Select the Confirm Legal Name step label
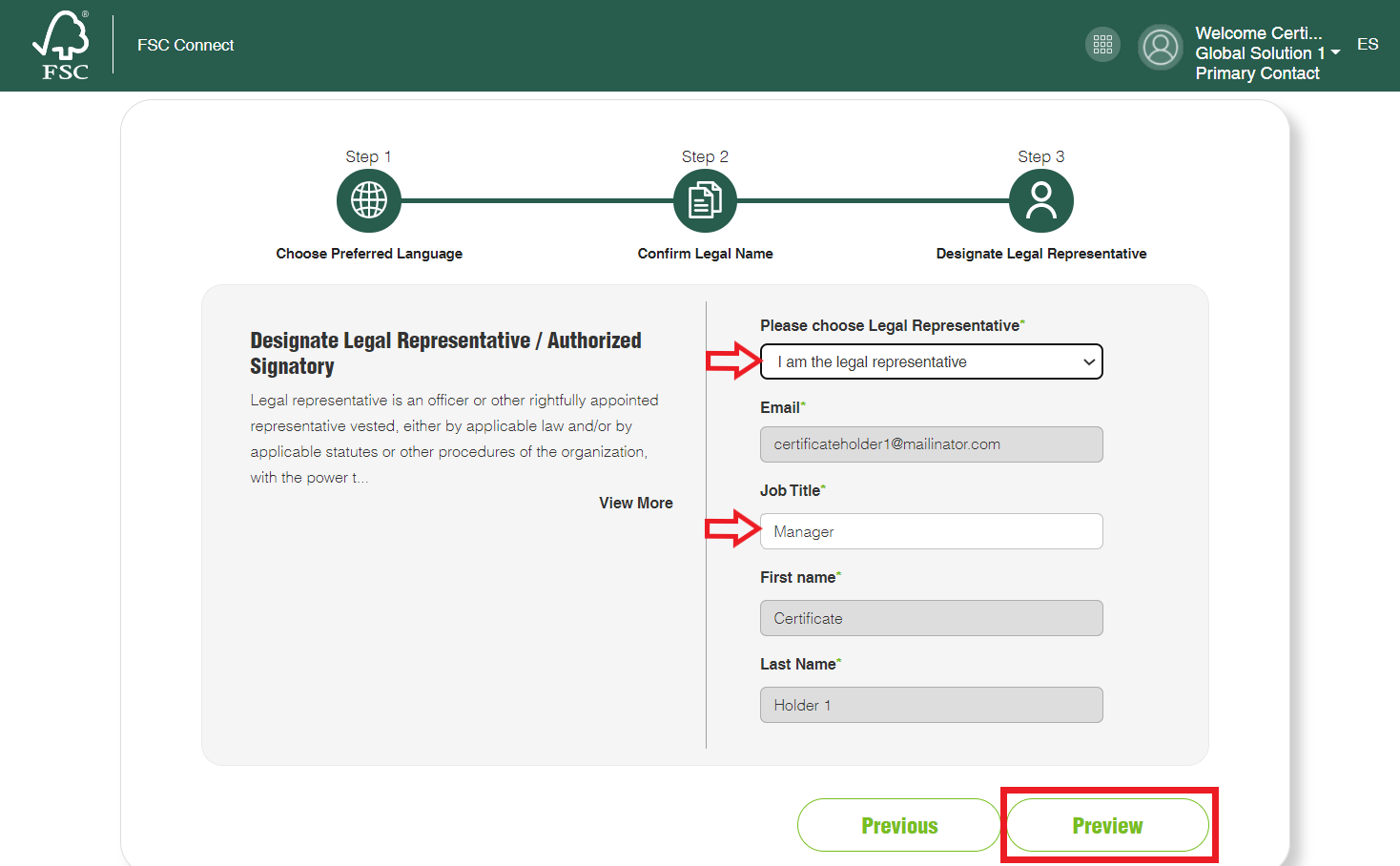The width and height of the screenshot is (1400, 866). 705,254
